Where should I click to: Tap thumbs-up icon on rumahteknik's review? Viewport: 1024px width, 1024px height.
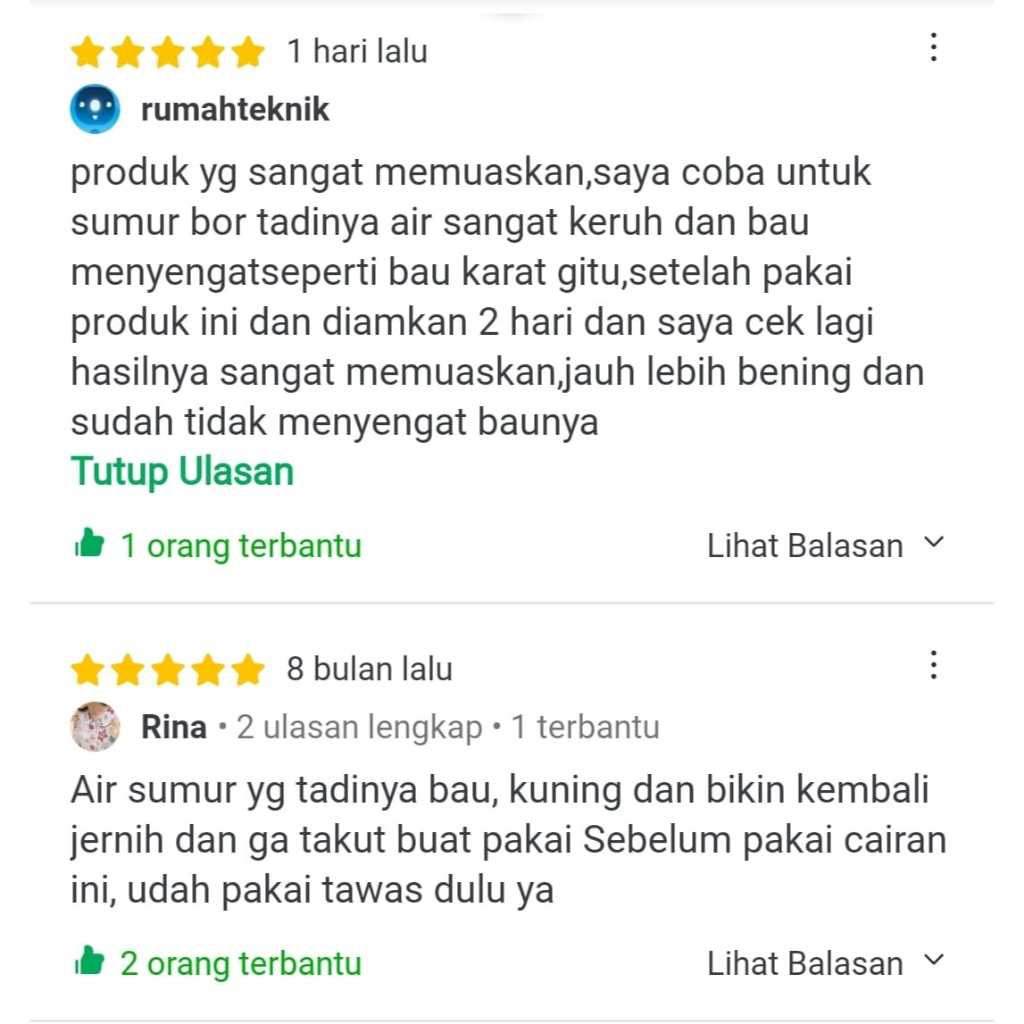pos(89,543)
